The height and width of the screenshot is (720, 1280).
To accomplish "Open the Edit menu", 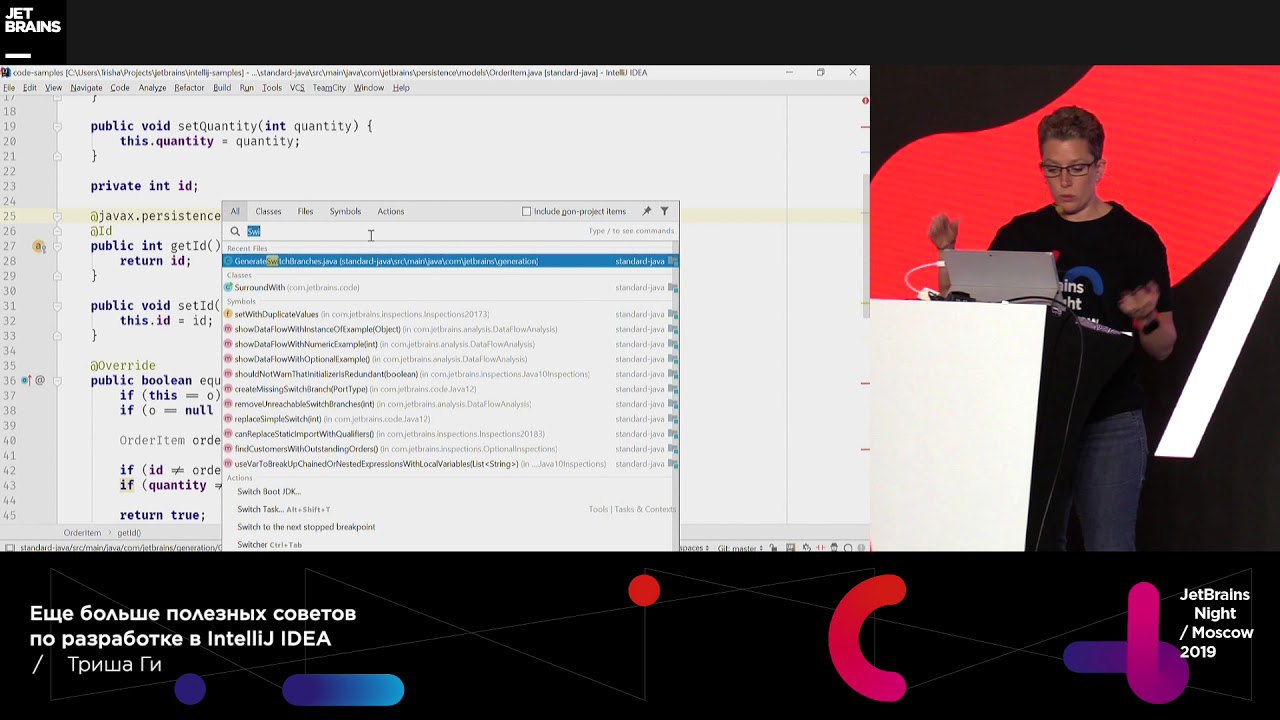I will (30, 88).
